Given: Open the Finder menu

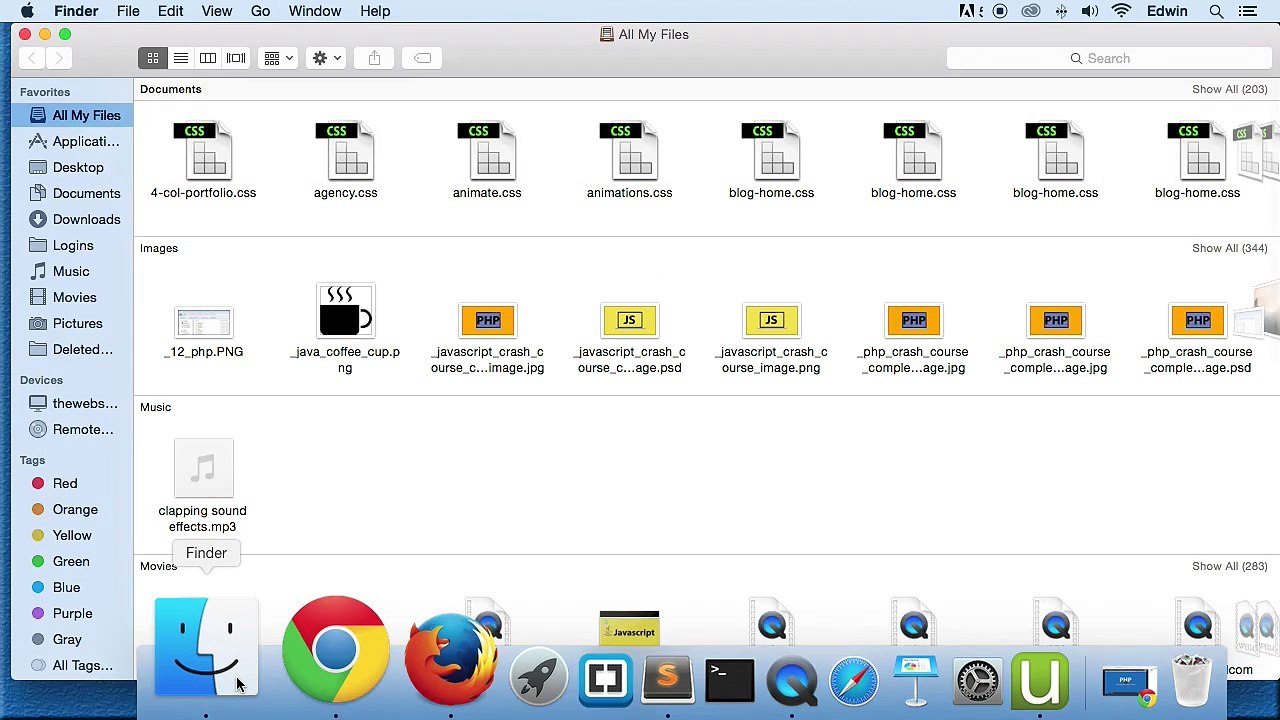Looking at the screenshot, I should click(x=76, y=11).
